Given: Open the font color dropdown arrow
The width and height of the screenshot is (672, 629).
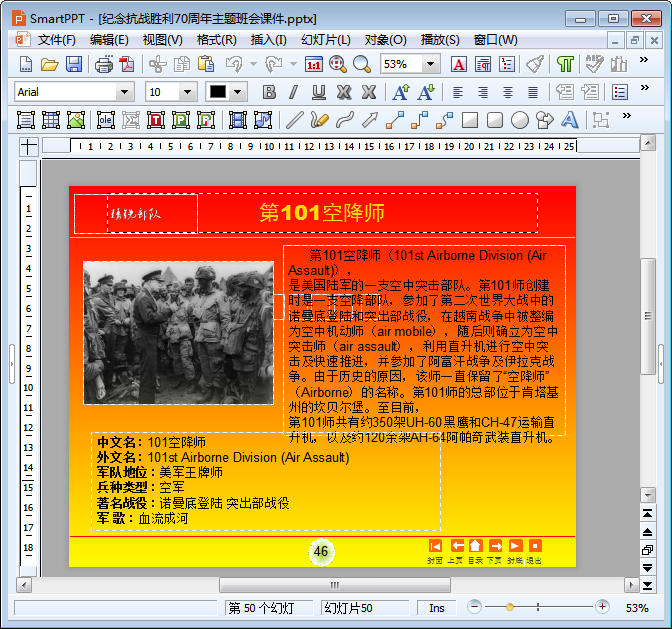Looking at the screenshot, I should [x=237, y=92].
